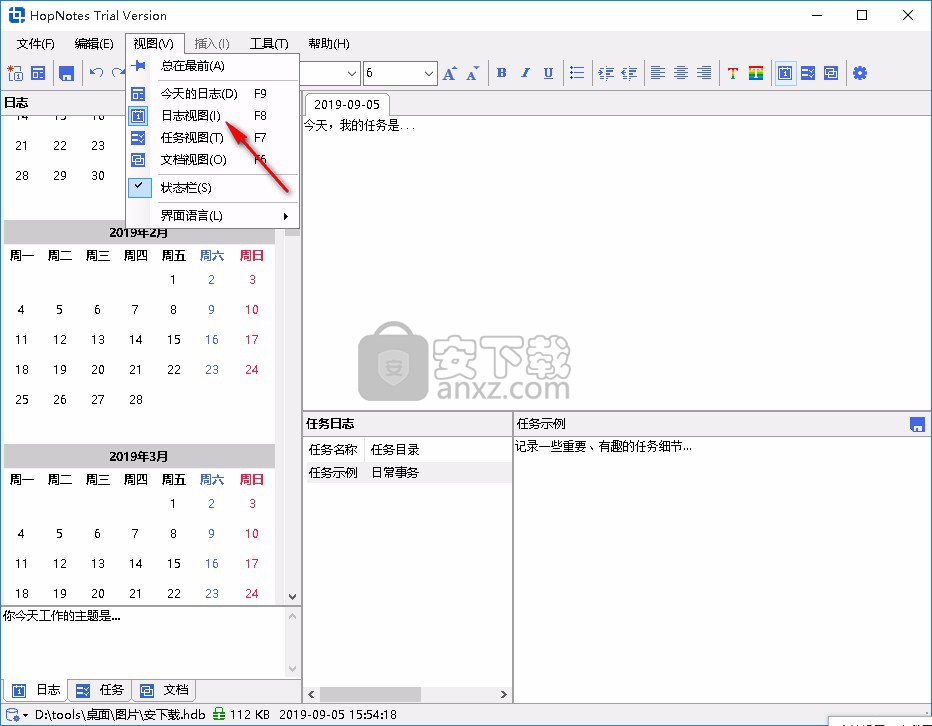932x726 pixels.
Task: Click the 任务目录 column header
Action: [x=395, y=450]
